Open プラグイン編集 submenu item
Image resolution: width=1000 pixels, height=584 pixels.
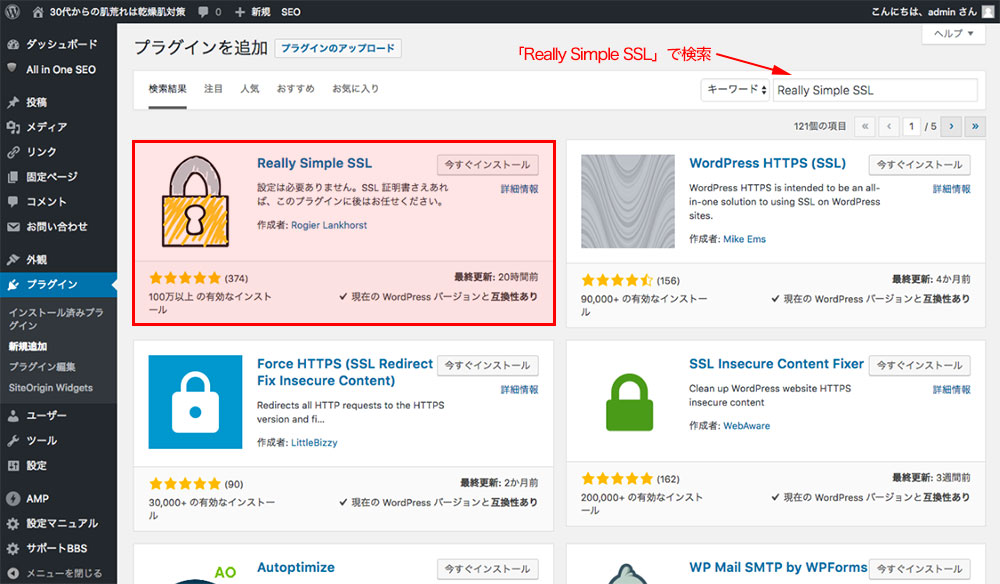click(42, 367)
